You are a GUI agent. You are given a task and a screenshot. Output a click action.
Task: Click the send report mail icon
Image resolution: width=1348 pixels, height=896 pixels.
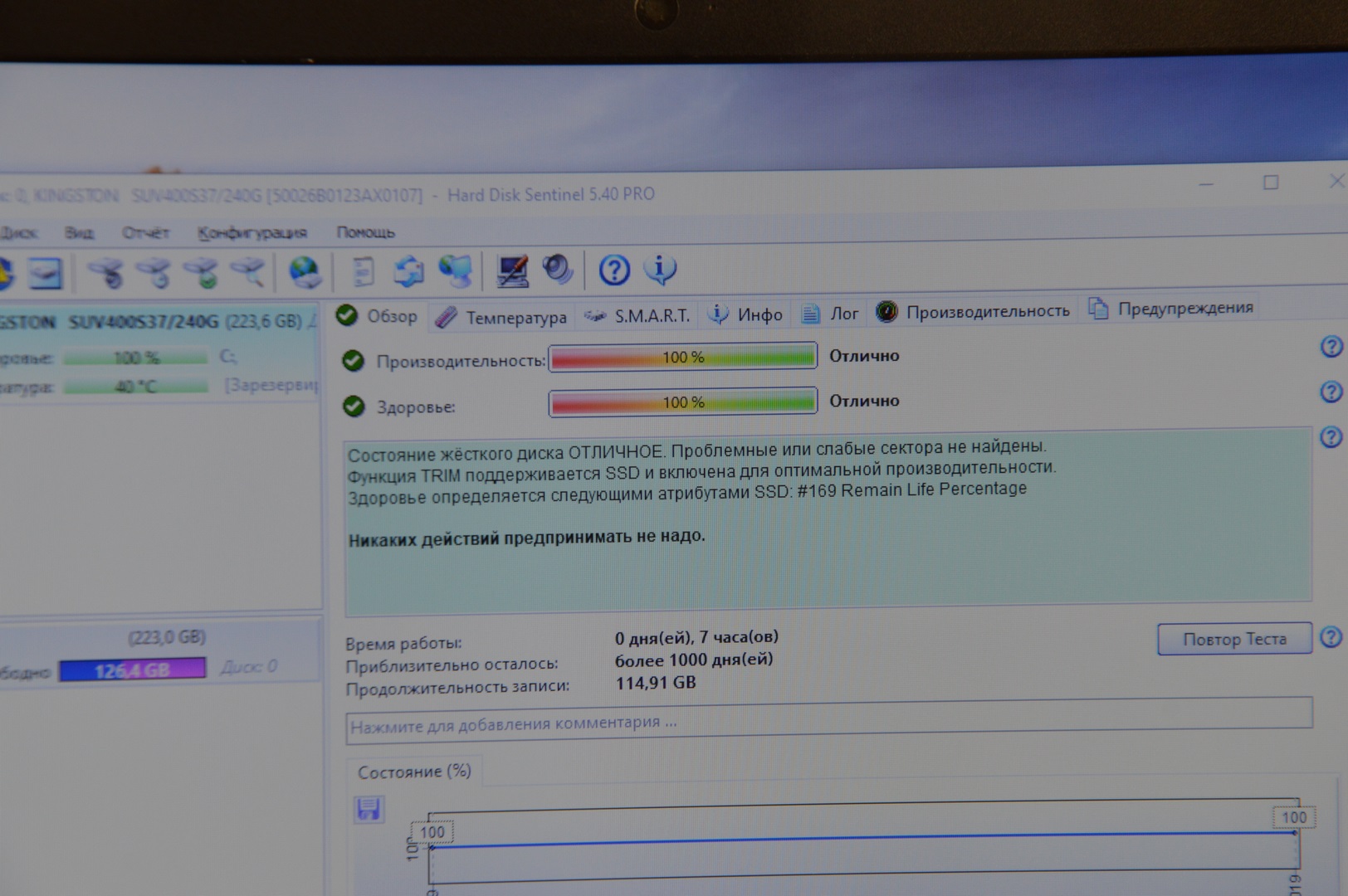(x=408, y=270)
